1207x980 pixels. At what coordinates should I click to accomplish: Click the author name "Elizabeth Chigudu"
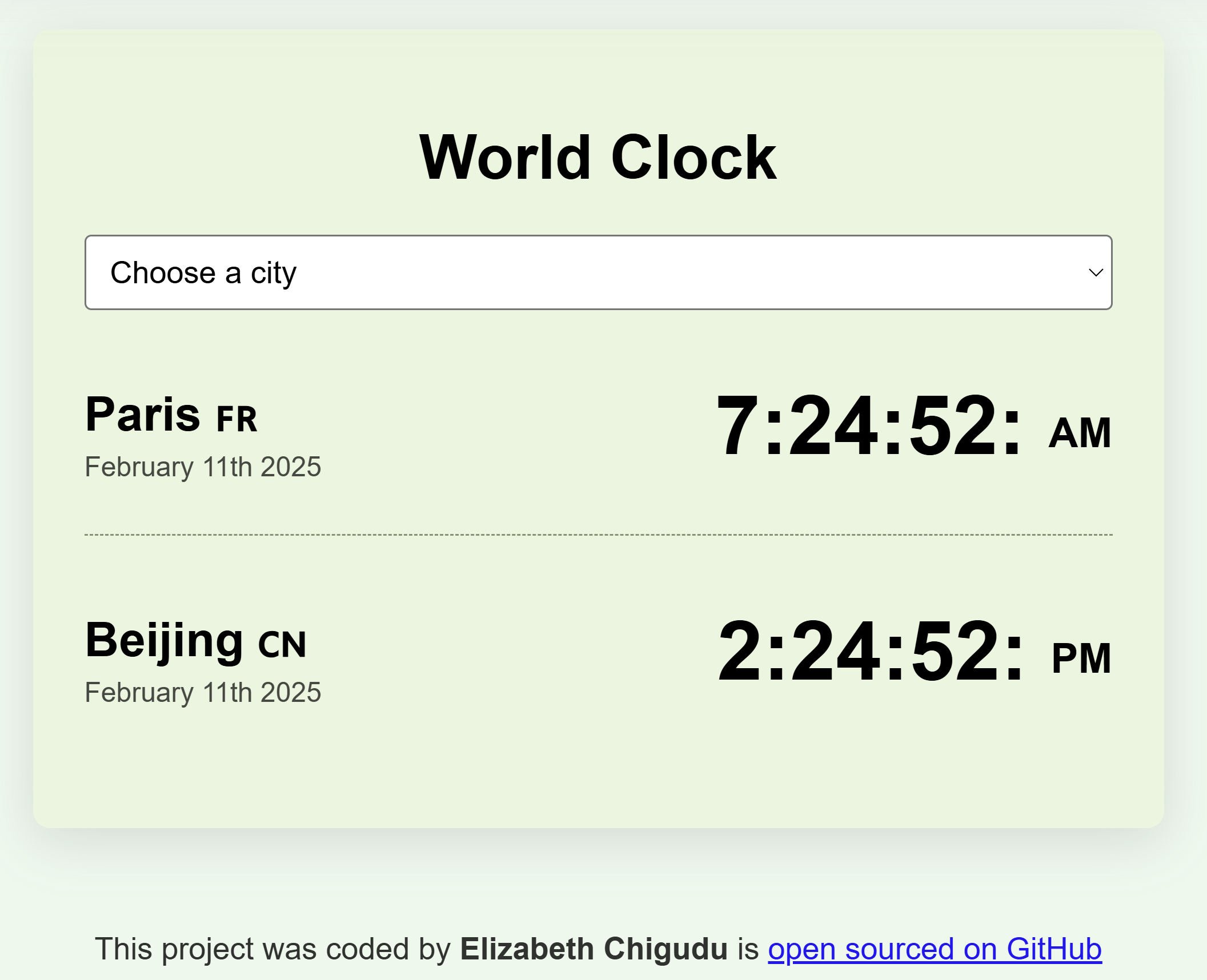pos(594,949)
